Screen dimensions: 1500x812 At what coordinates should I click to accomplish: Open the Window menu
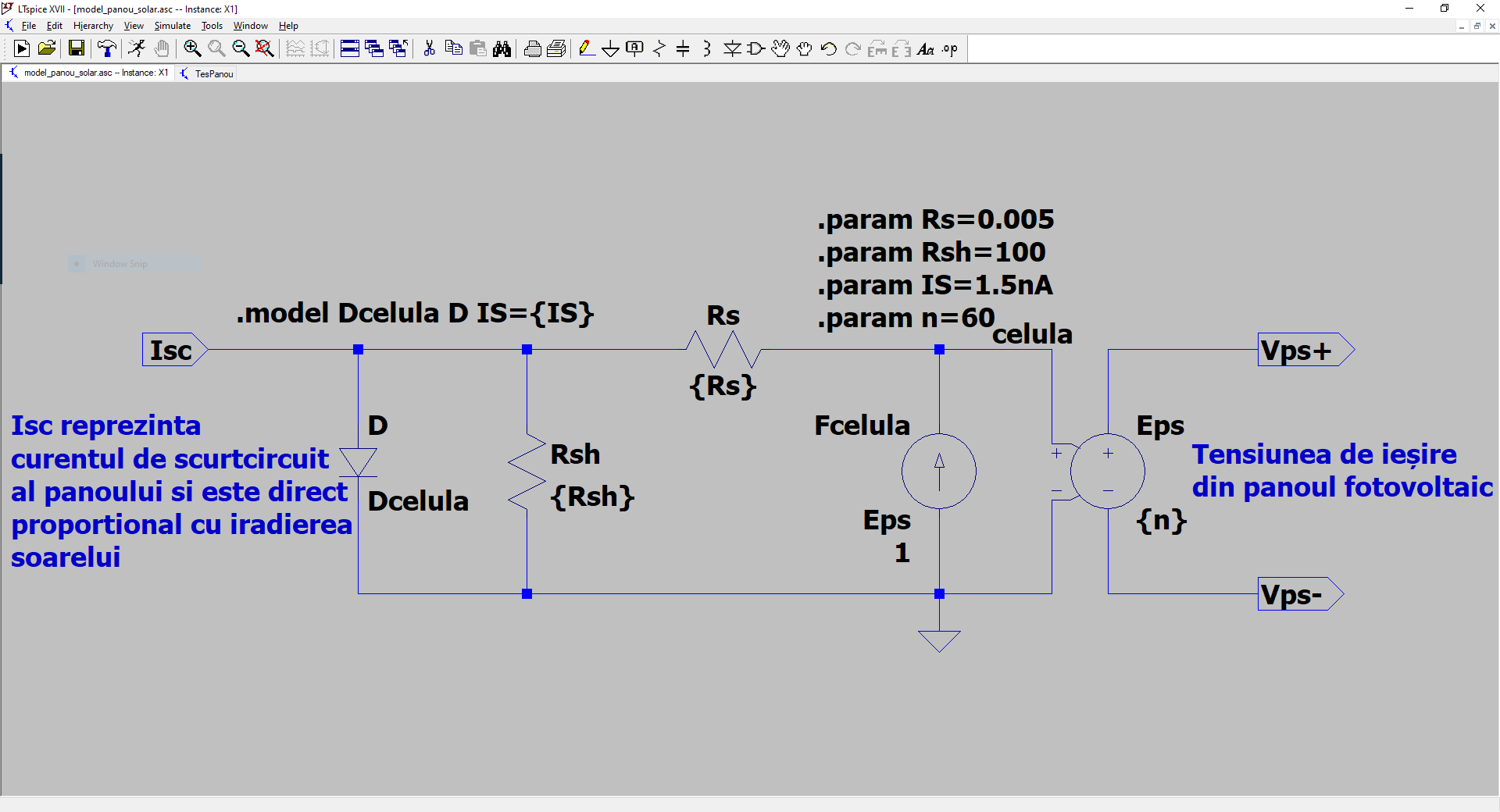point(251,26)
